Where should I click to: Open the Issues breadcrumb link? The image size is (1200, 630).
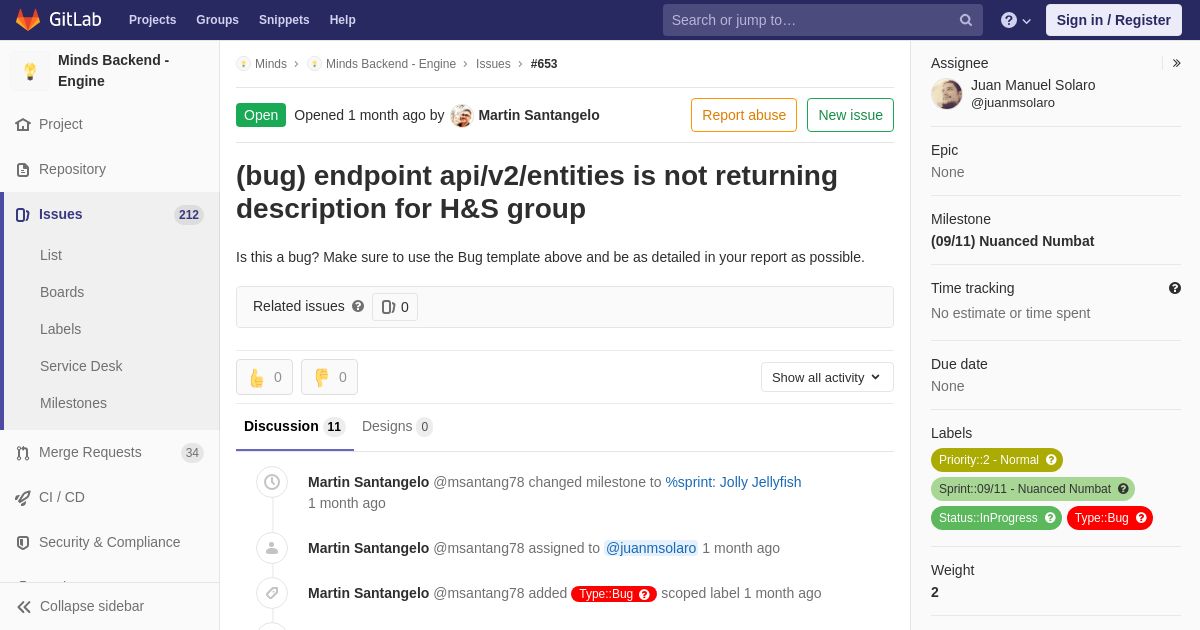point(493,64)
